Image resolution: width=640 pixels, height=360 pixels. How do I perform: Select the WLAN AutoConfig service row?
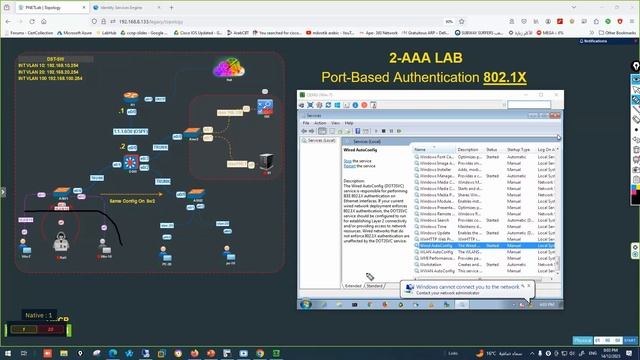[x=485, y=252]
